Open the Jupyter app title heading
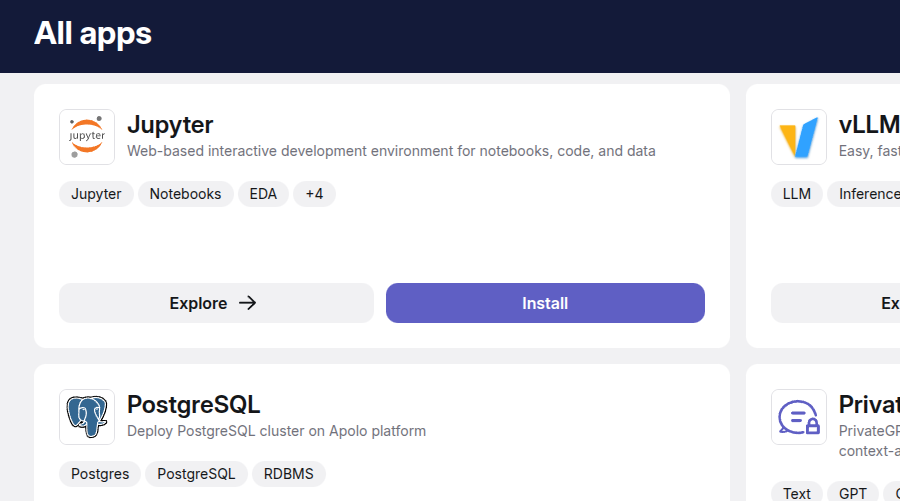Viewport: 900px width, 501px height. pos(170,125)
